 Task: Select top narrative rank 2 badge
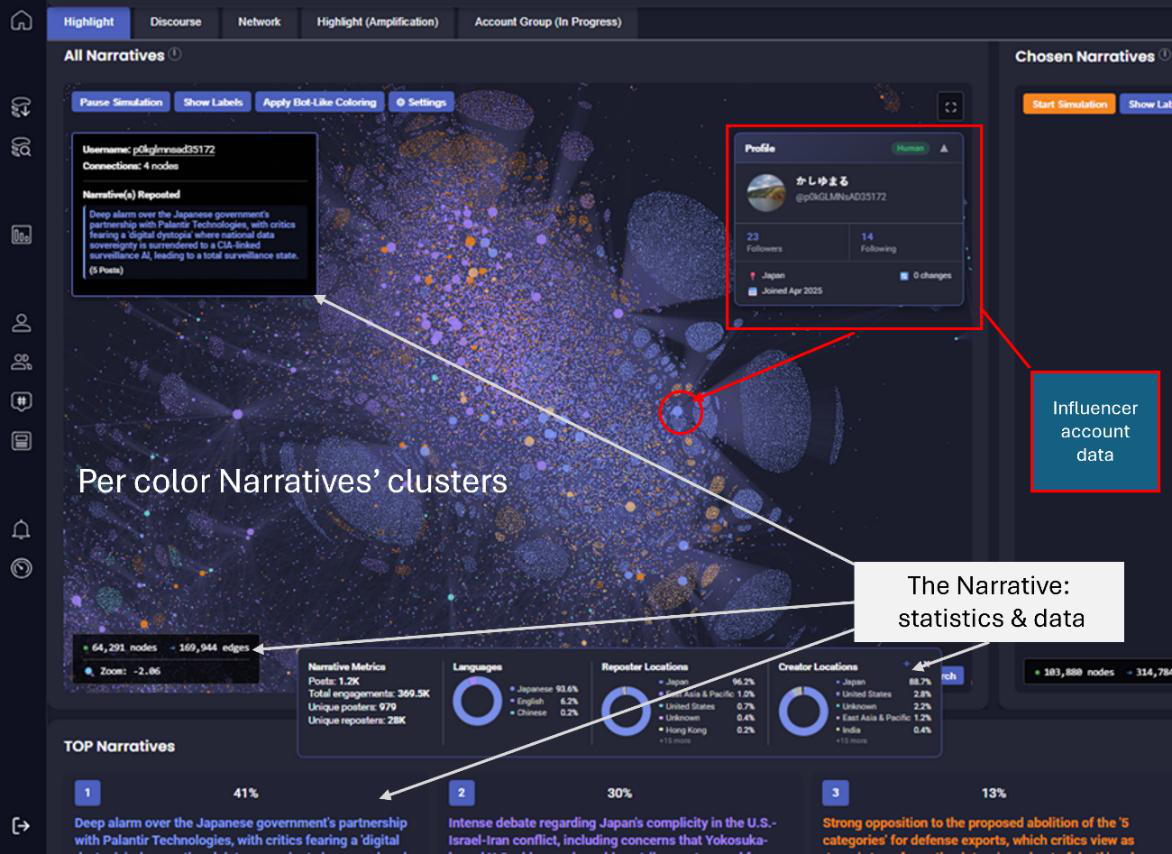point(461,793)
